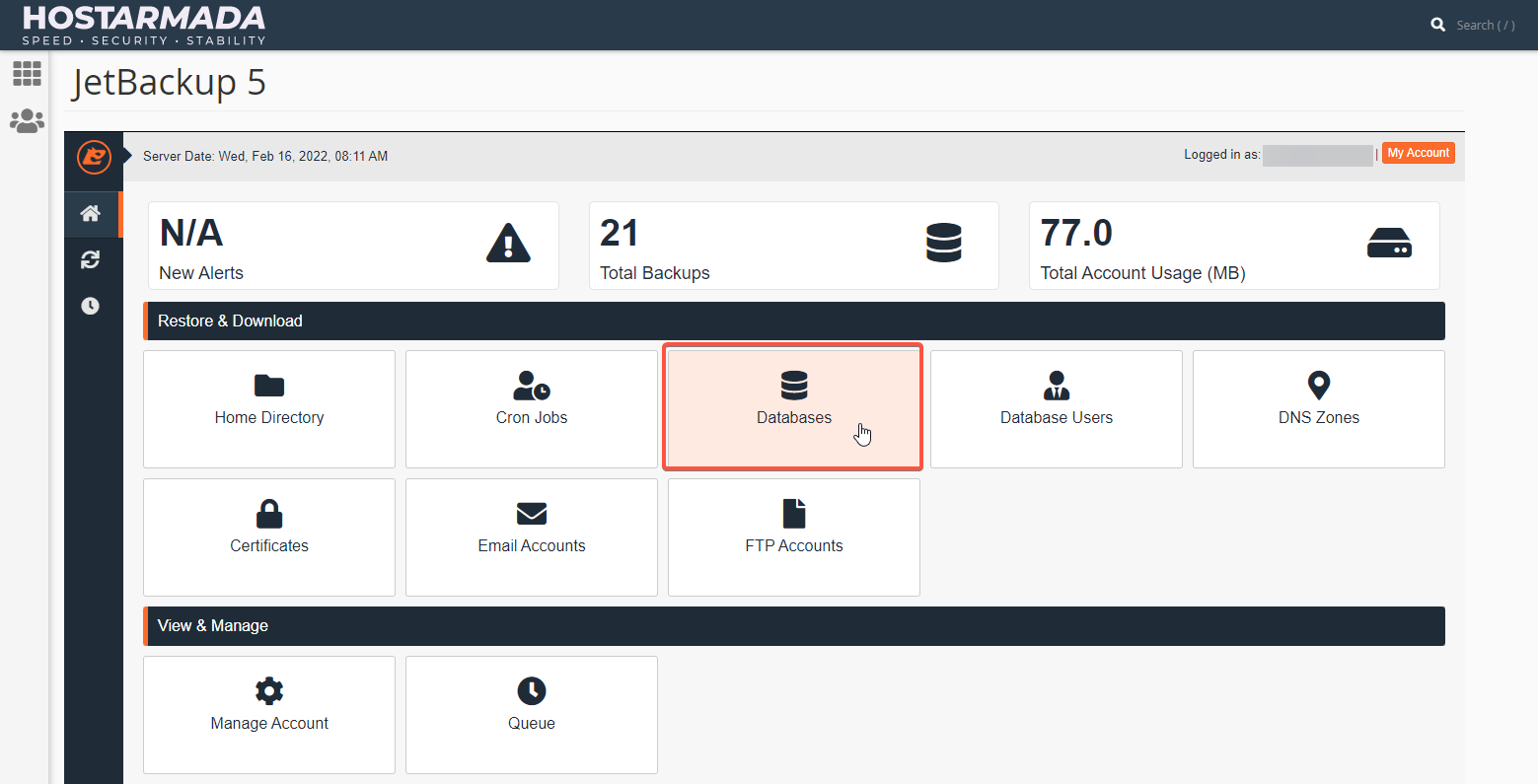
Task: Click inside the Search field
Action: point(1485,24)
